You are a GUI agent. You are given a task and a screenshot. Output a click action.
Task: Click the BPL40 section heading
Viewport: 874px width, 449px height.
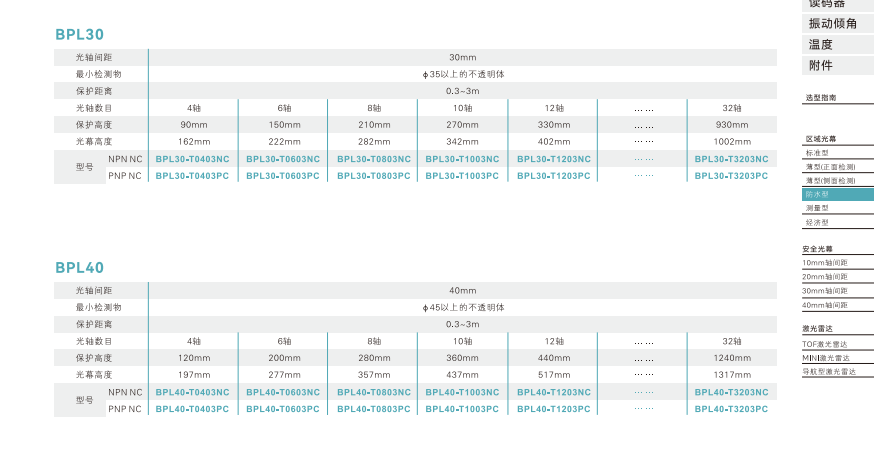pyautogui.click(x=80, y=268)
